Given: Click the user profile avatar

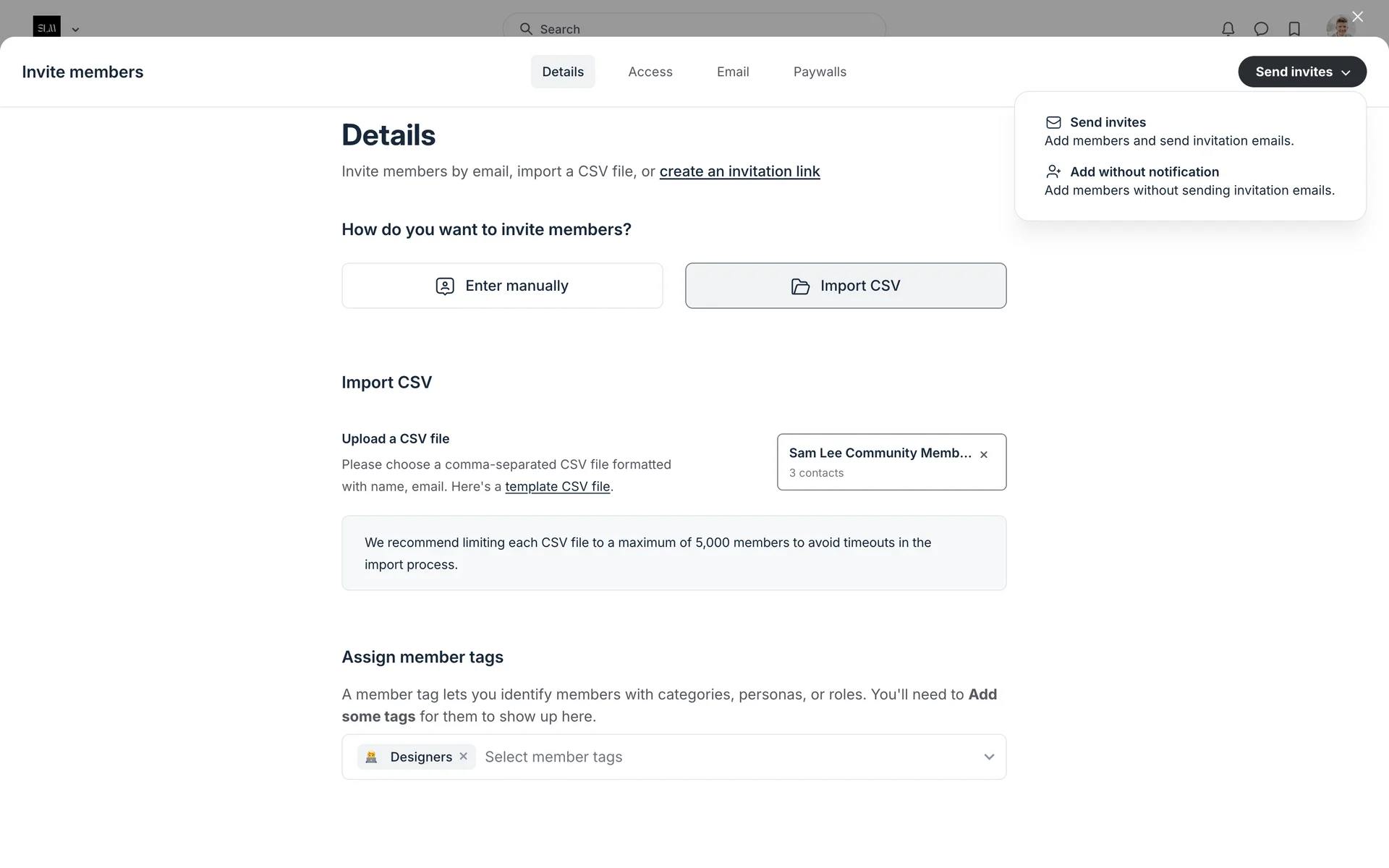Looking at the screenshot, I should [1339, 28].
